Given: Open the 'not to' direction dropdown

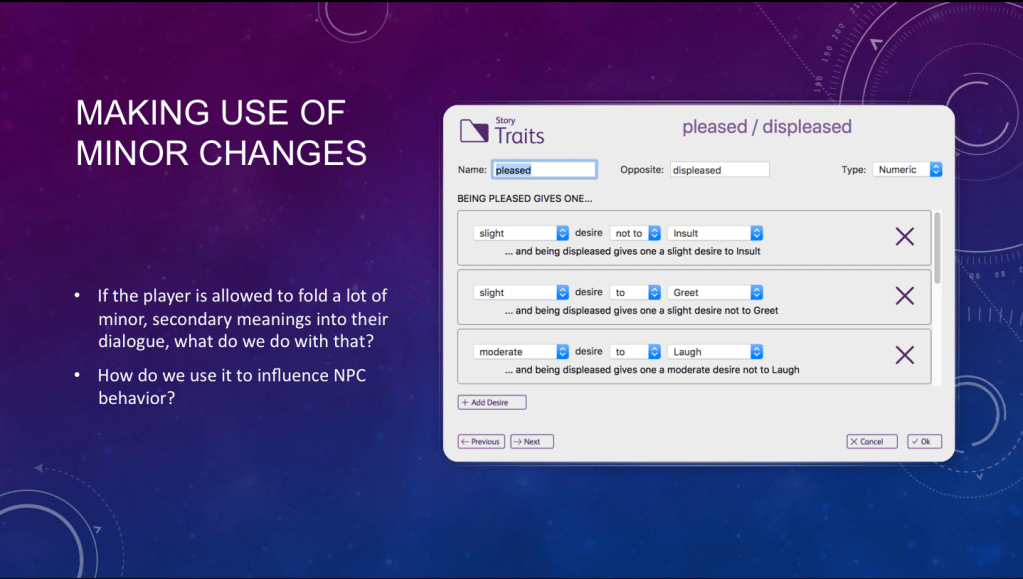Looking at the screenshot, I should (636, 233).
